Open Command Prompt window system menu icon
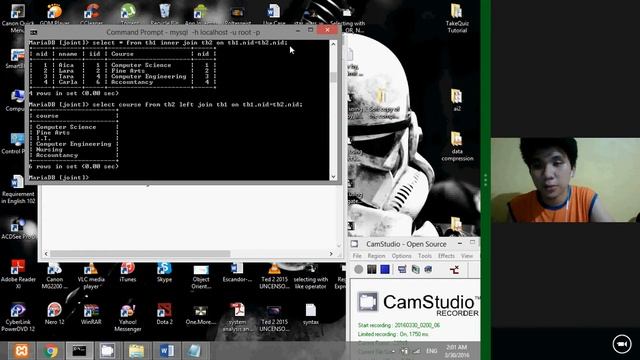Screen dimensions: 640x360 (x=33, y=32)
